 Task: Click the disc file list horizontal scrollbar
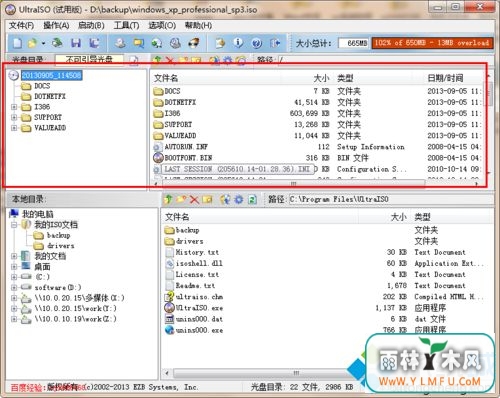[x=293, y=183]
